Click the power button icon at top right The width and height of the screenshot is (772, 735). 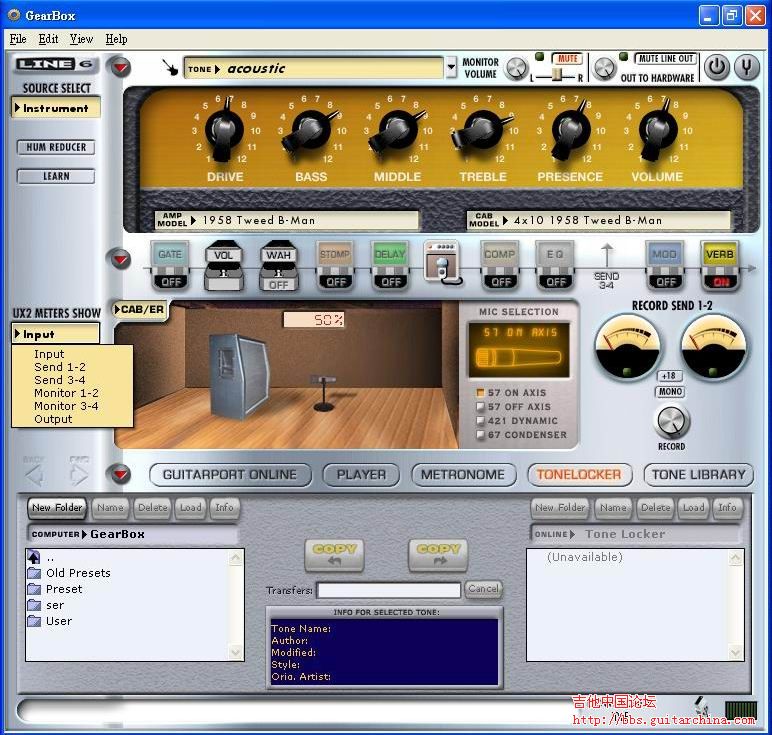tap(717, 68)
